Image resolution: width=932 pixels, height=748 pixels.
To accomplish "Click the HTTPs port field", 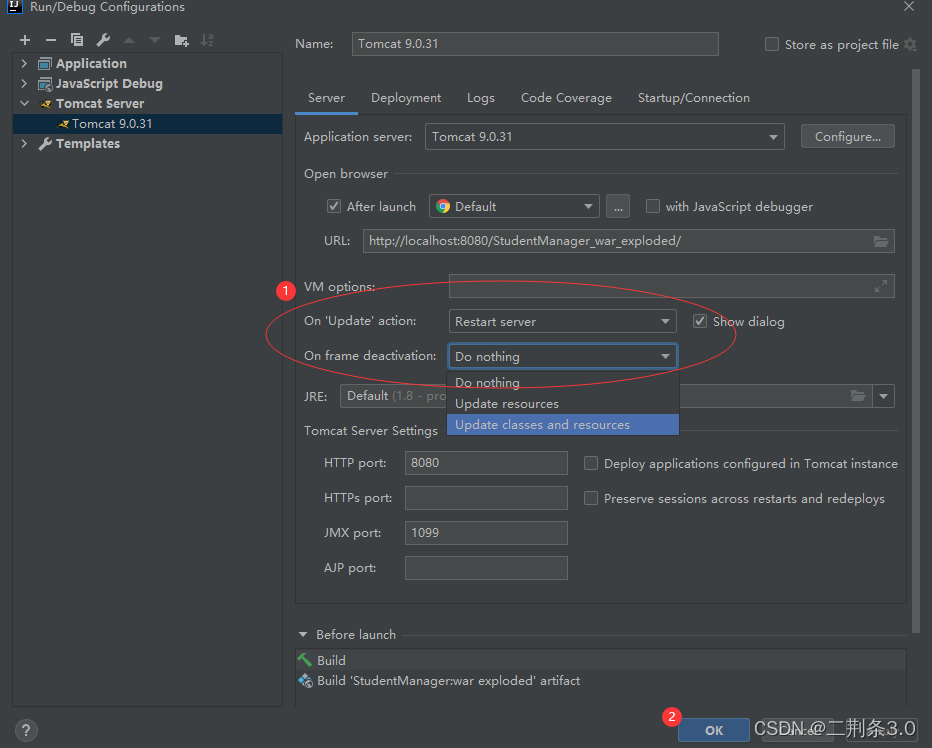I will click(486, 498).
